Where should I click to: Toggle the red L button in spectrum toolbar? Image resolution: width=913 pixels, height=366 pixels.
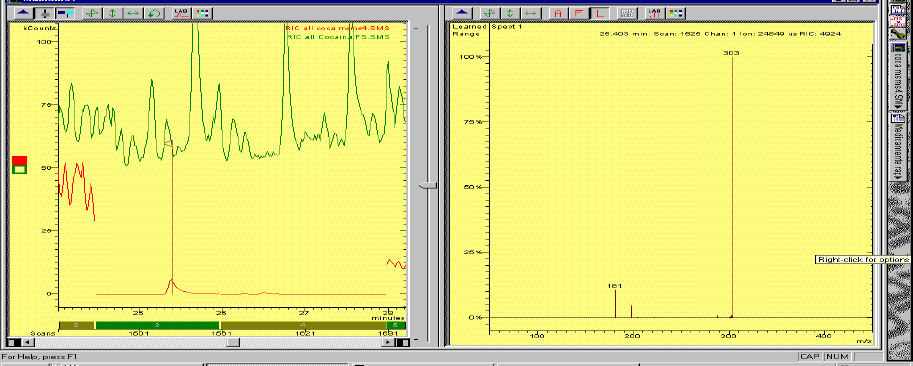click(599, 12)
